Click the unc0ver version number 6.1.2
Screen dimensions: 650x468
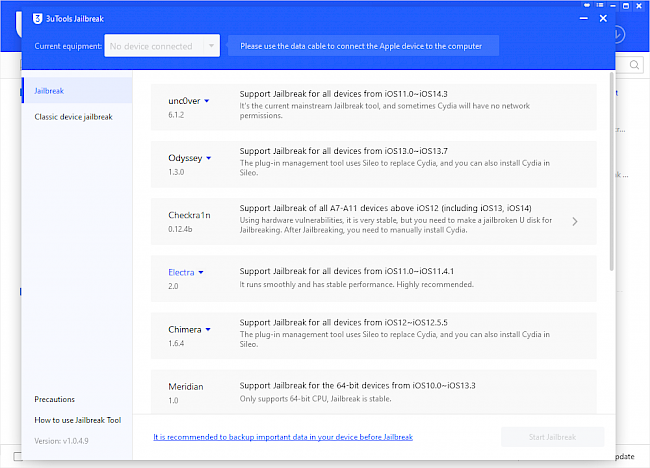pyautogui.click(x=176, y=115)
